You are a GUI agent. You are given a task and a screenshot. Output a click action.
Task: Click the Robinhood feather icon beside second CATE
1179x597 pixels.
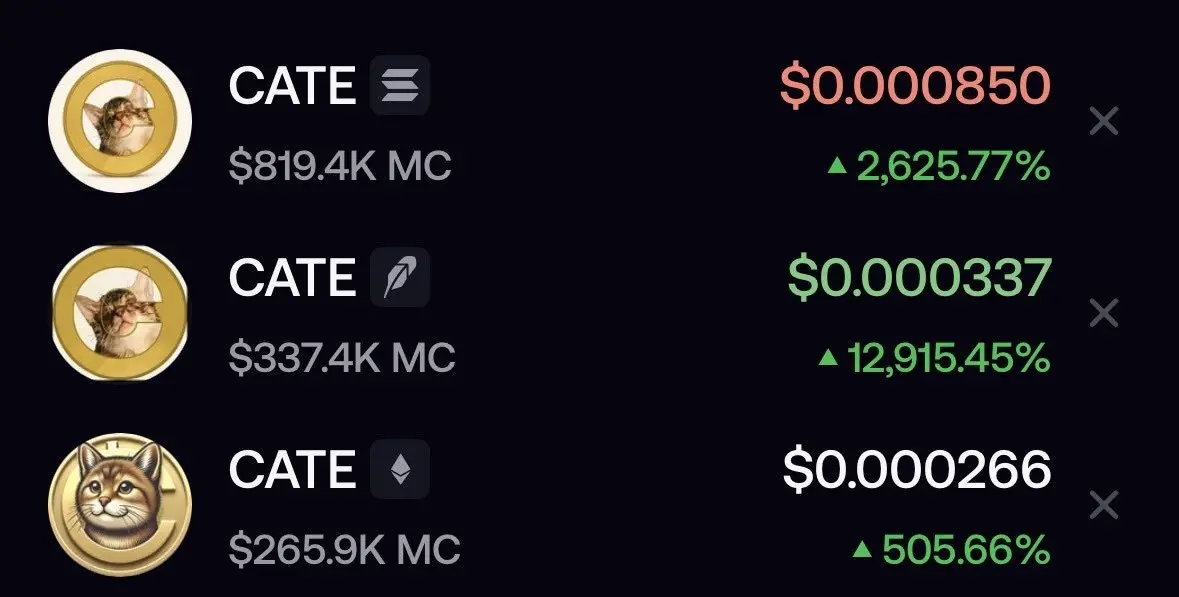tap(400, 277)
